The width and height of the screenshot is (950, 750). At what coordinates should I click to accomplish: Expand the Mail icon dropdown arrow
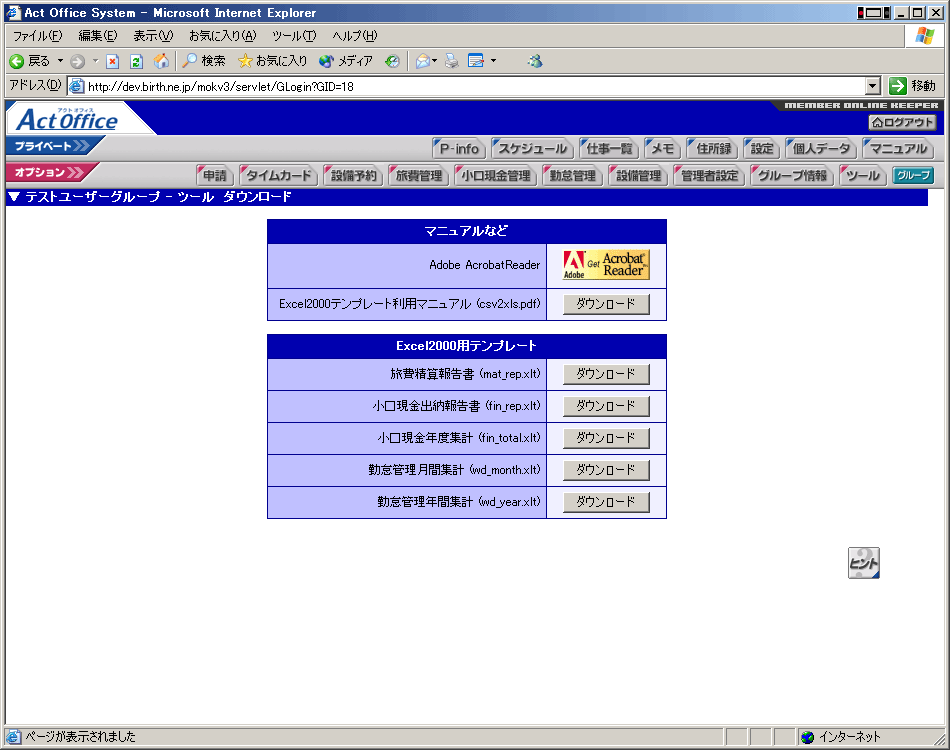click(x=434, y=61)
